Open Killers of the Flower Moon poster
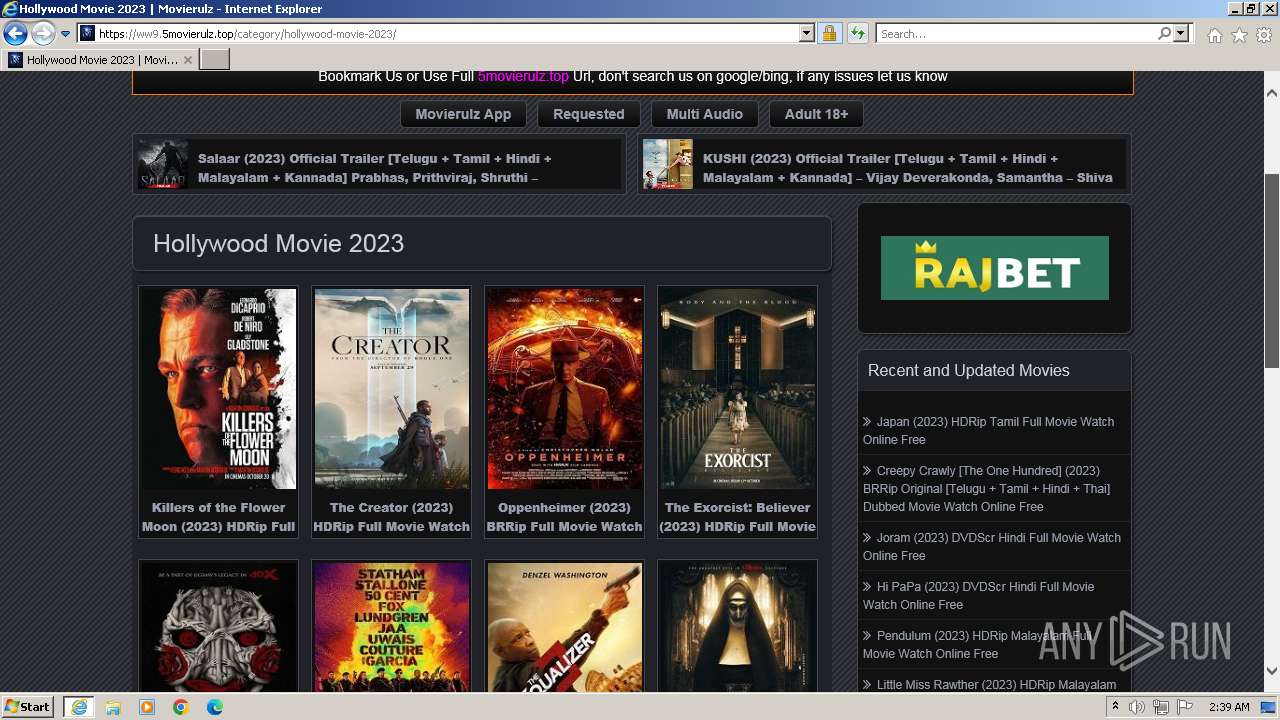 click(218, 389)
